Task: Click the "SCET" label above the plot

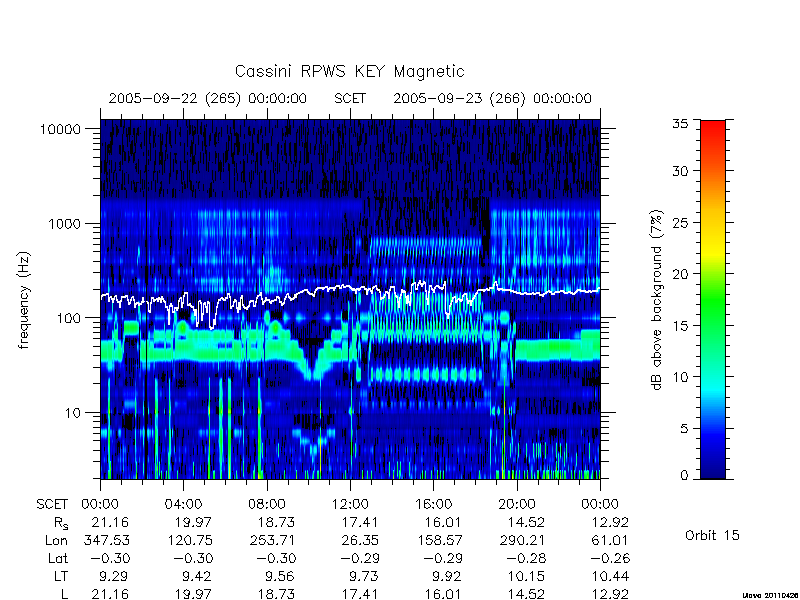Action: [350, 98]
